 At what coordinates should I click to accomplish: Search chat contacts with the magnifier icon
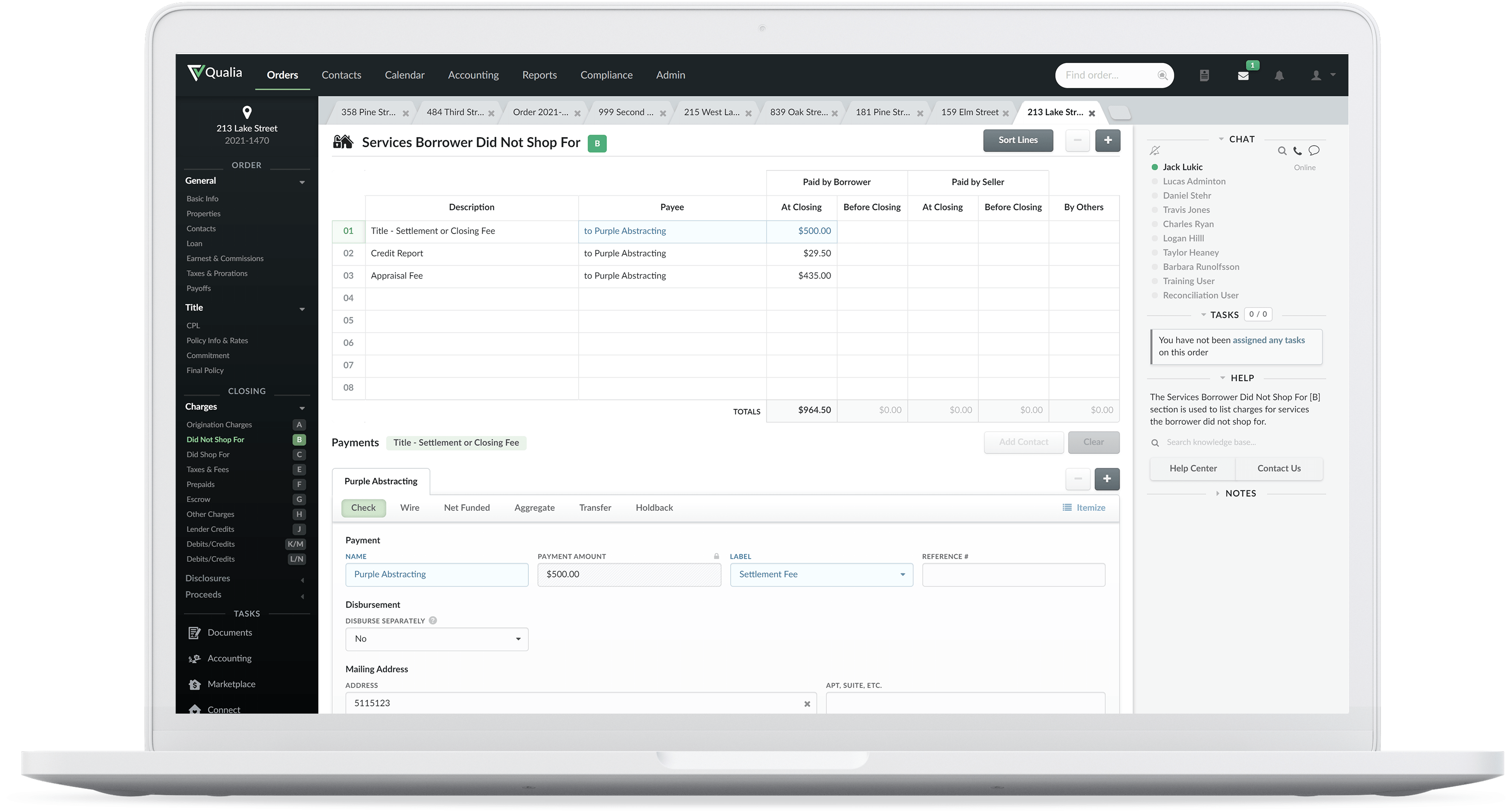(x=1283, y=151)
